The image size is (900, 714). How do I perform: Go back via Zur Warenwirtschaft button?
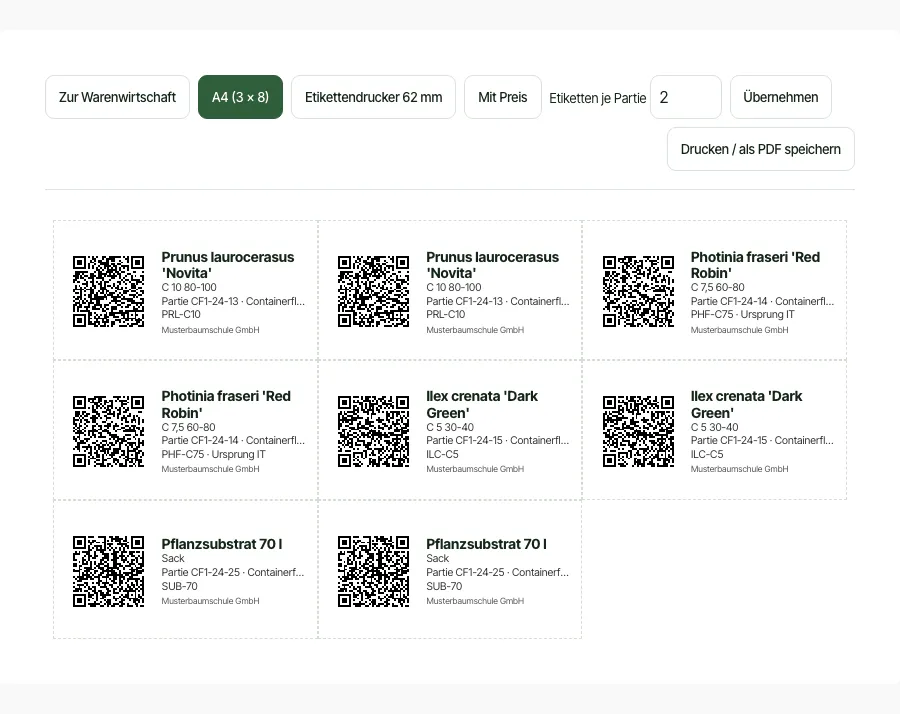click(117, 97)
